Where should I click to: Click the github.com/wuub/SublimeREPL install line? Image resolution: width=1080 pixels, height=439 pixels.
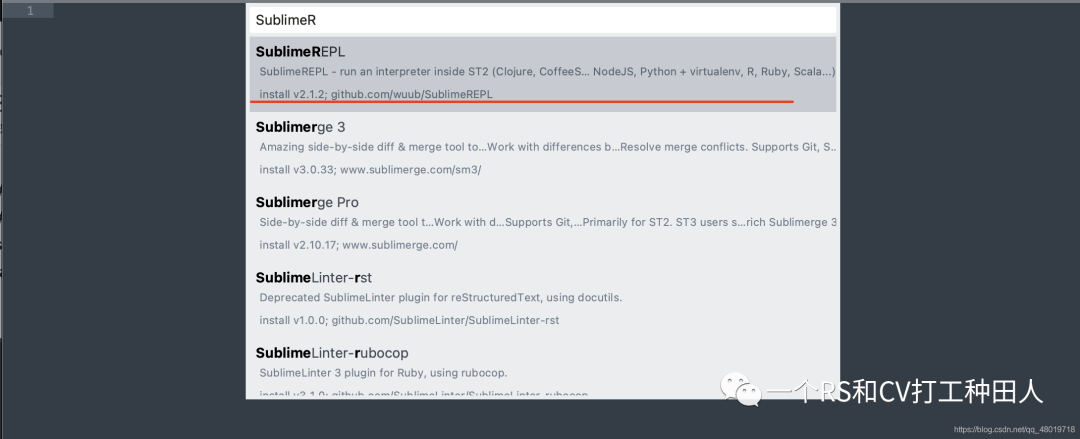[x=376, y=94]
